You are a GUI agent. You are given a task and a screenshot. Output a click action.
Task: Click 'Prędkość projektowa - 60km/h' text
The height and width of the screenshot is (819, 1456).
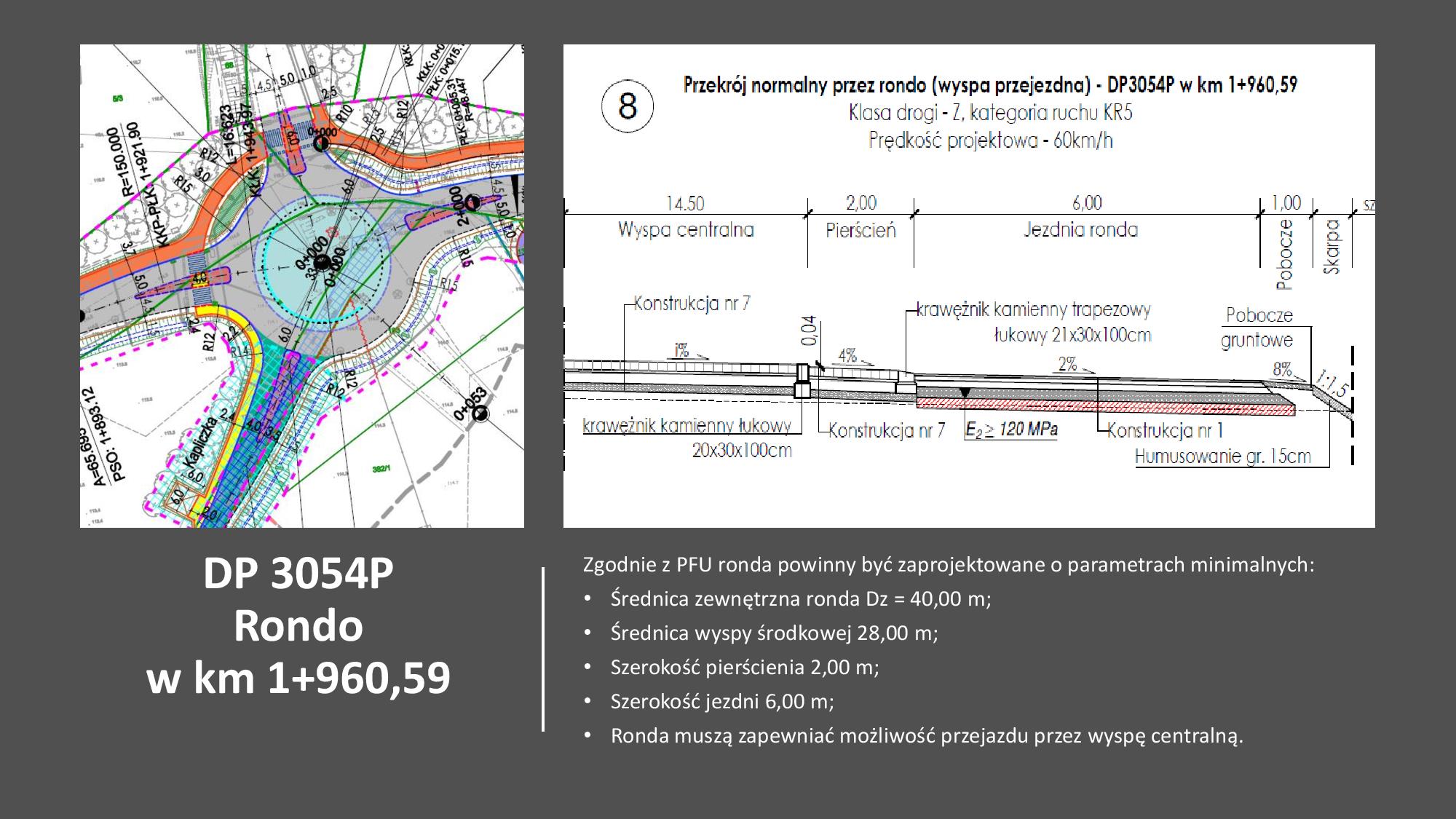pos(991,140)
